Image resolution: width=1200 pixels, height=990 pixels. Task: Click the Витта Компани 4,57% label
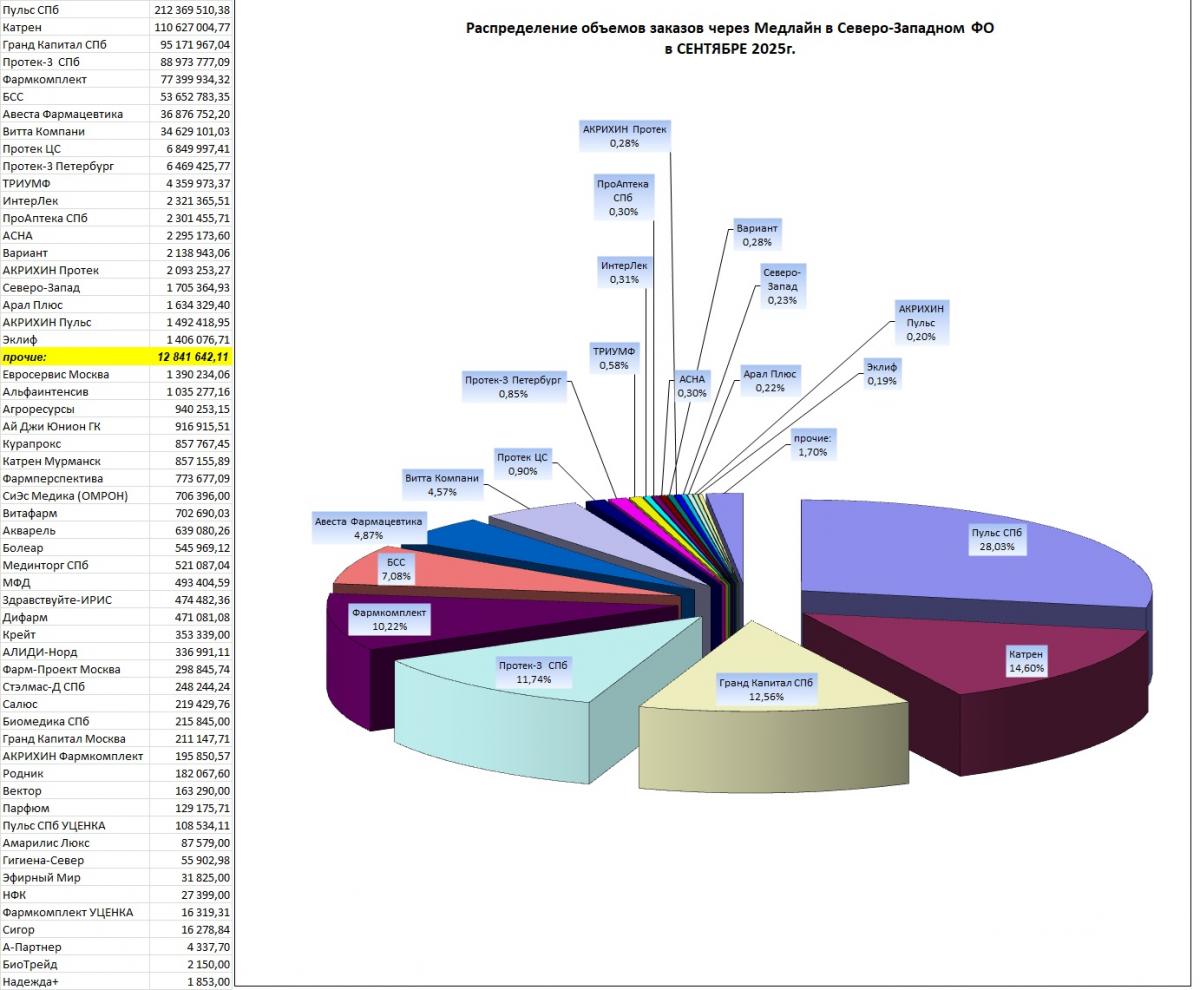[442, 484]
